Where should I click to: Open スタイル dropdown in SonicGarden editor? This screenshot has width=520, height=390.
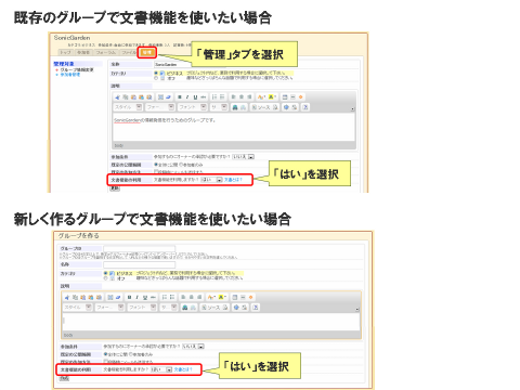pos(128,107)
